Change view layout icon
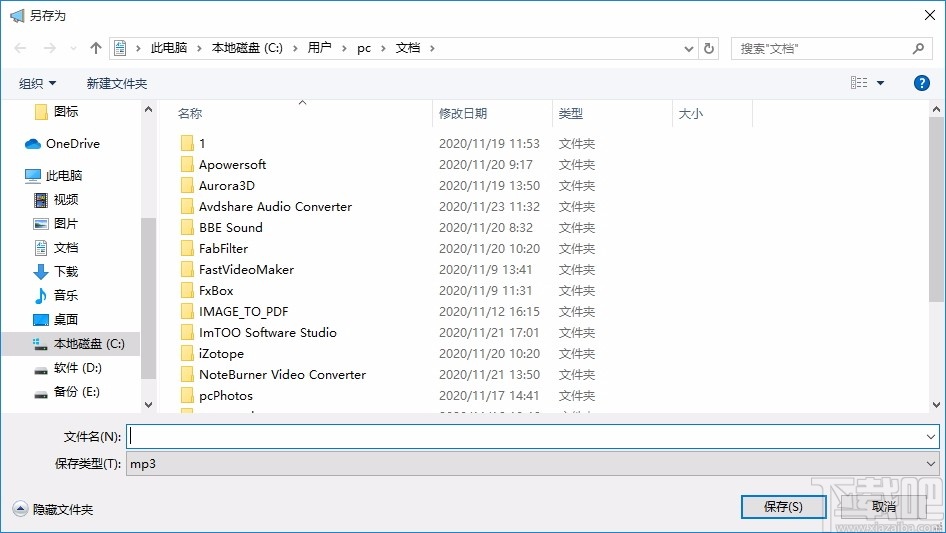 (x=859, y=83)
